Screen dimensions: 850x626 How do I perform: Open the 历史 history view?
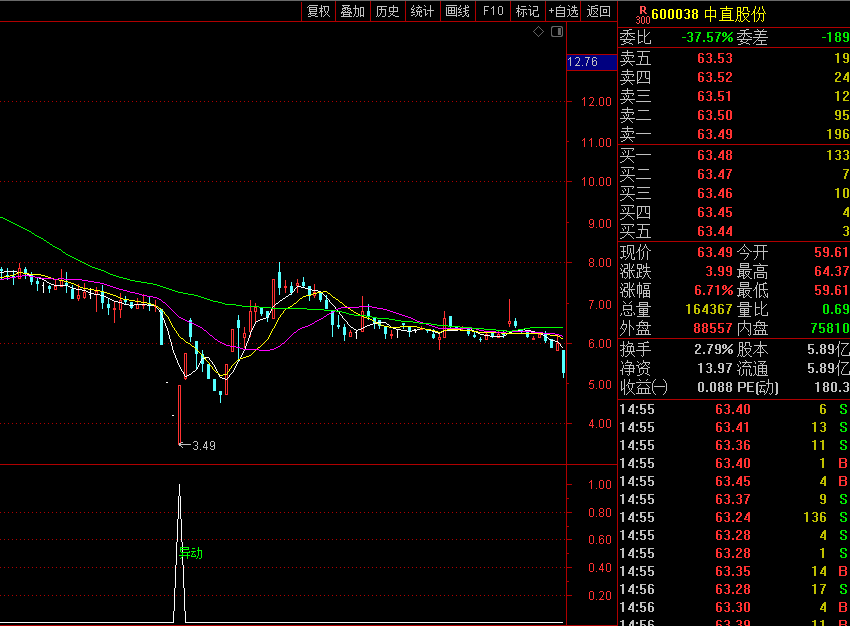(387, 11)
